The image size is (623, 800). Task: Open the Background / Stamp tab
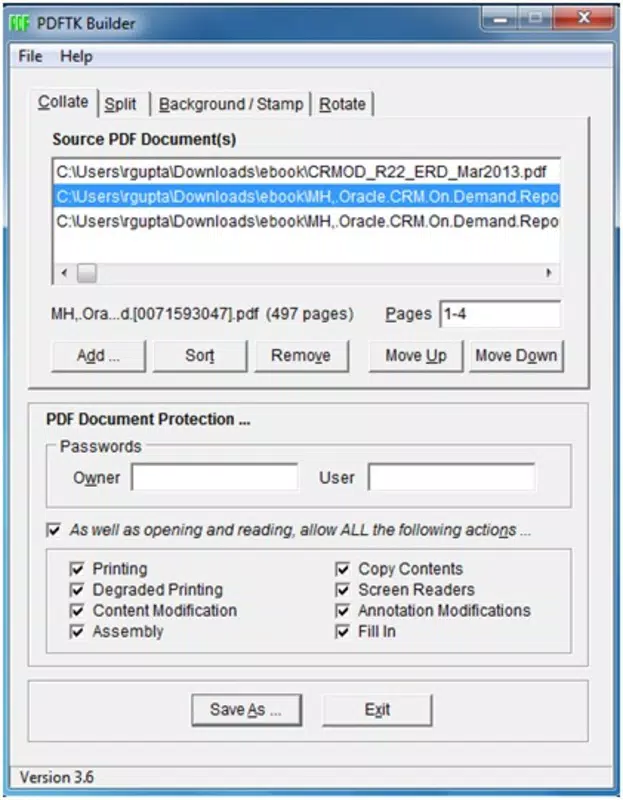coord(231,104)
